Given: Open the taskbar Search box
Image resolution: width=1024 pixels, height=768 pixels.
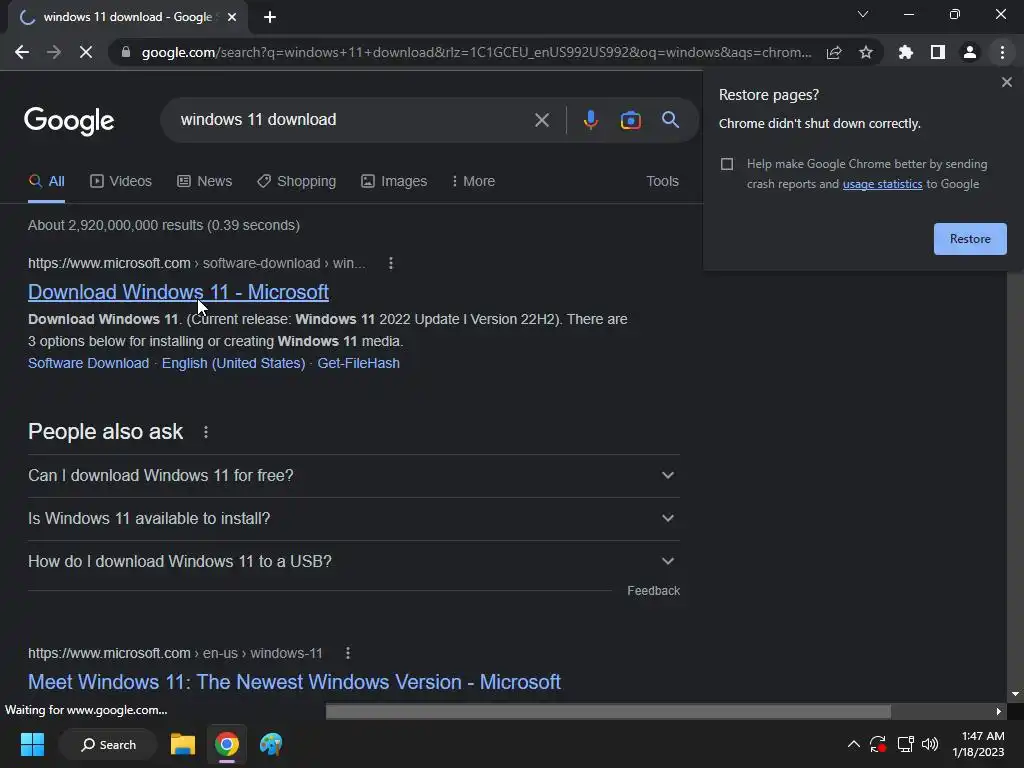Looking at the screenshot, I should click(108, 744).
